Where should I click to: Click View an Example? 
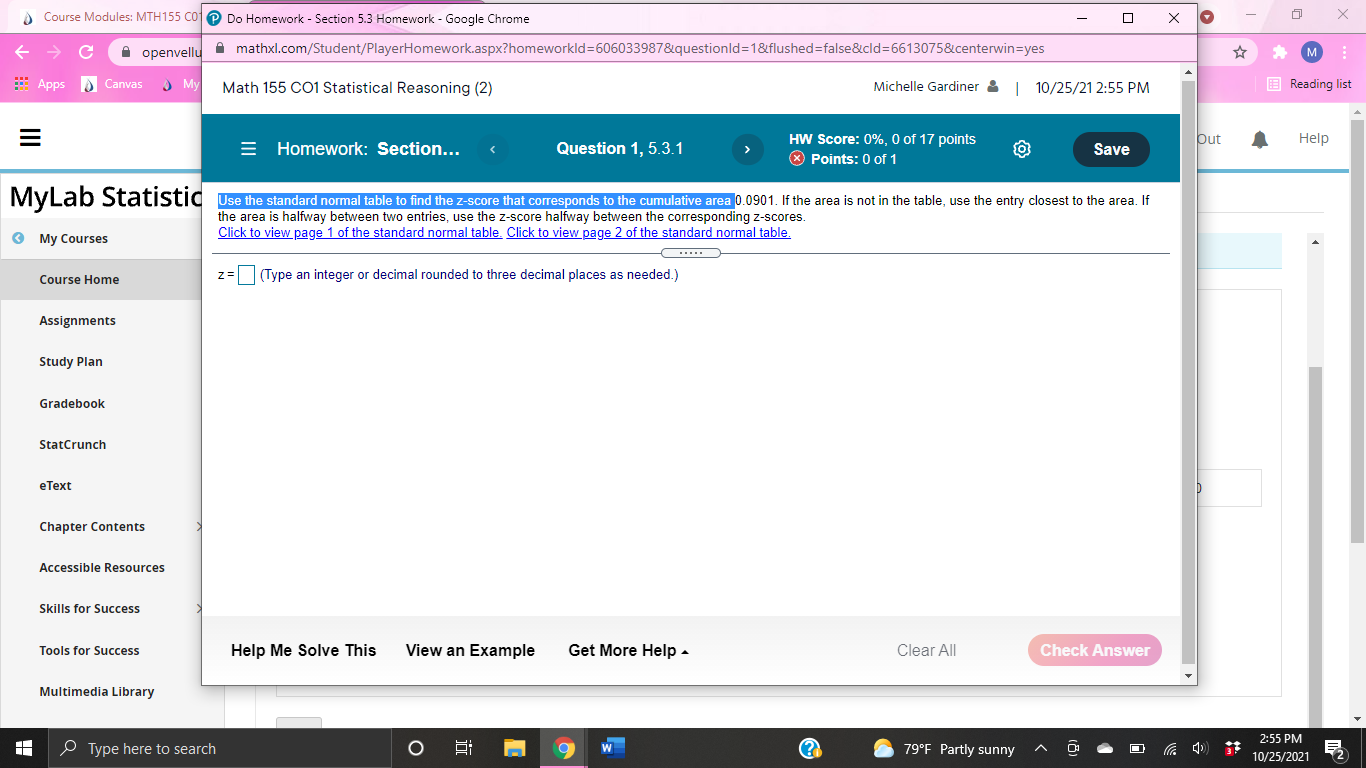470,651
